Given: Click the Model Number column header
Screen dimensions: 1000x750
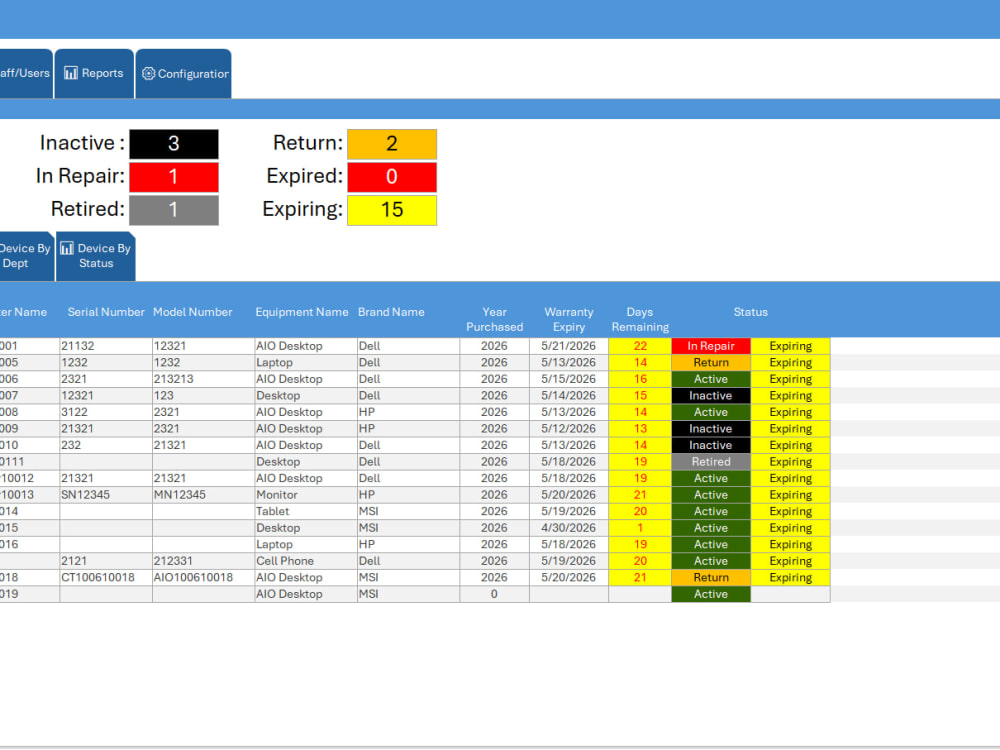Looking at the screenshot, I should pos(193,312).
